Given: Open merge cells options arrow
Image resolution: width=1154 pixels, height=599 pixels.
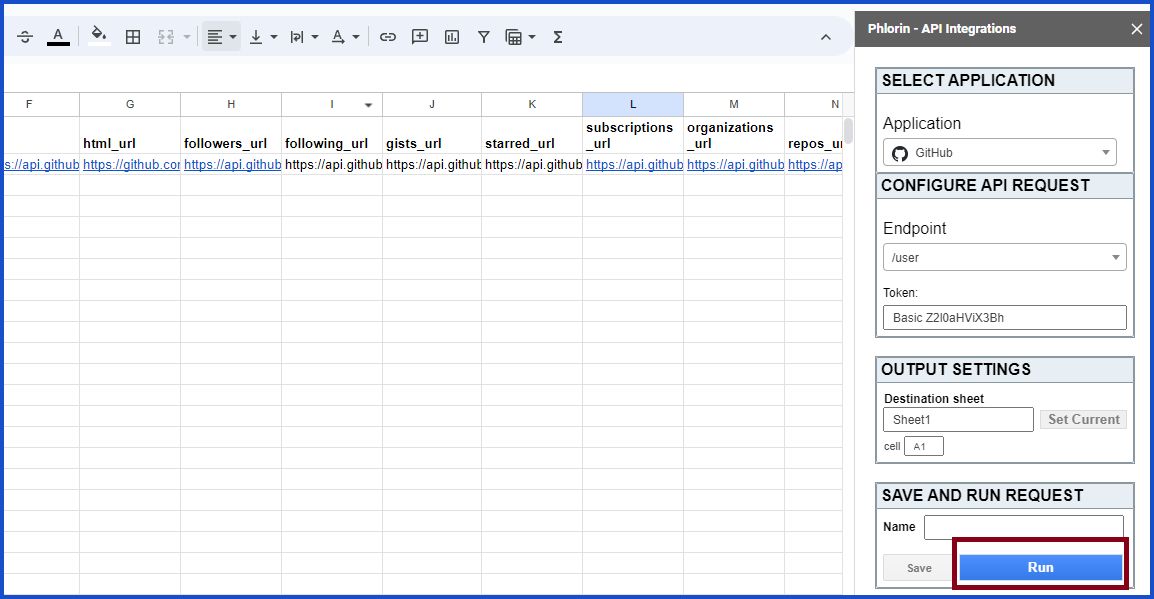Looking at the screenshot, I should pos(187,37).
